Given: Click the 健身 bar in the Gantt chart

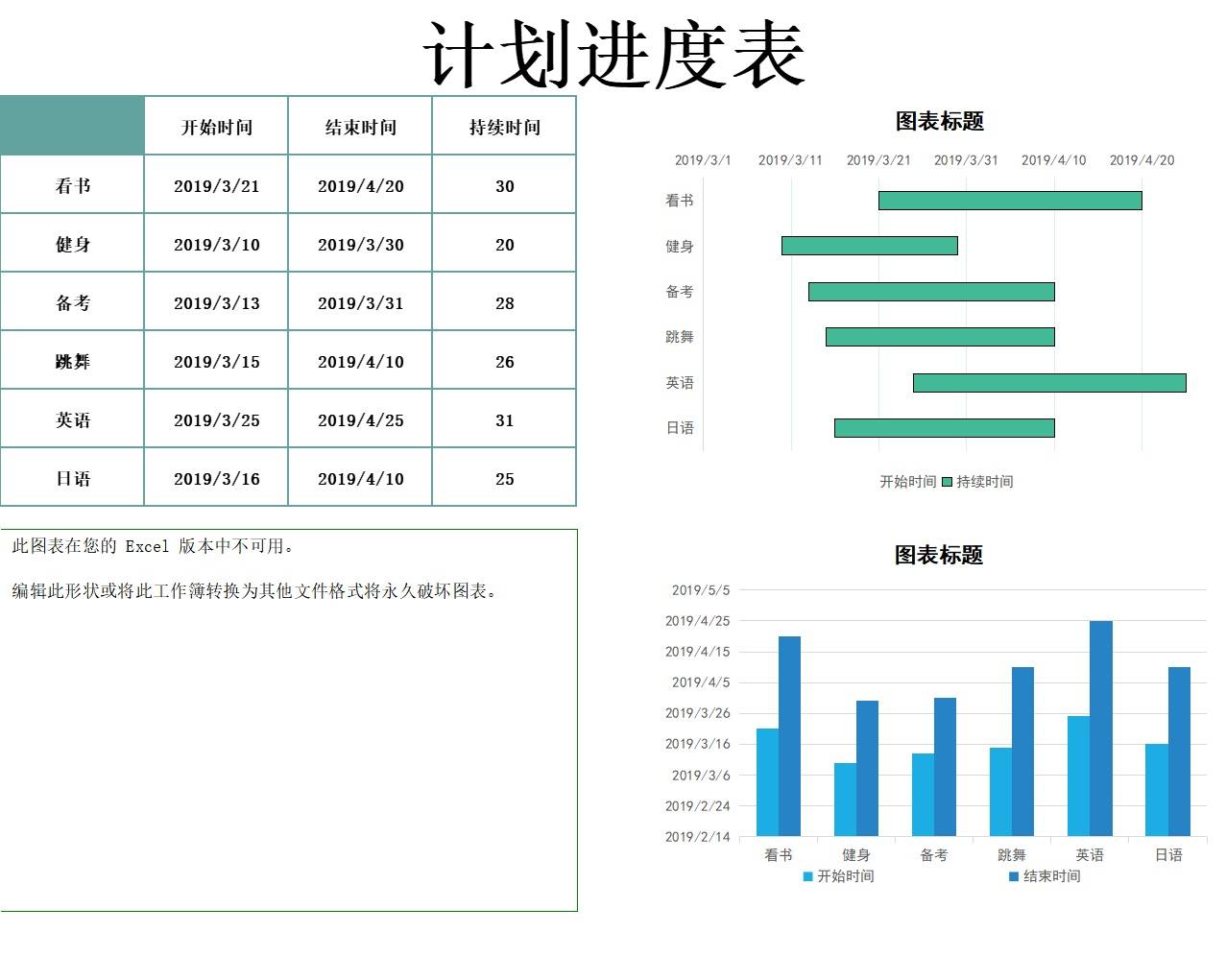Looking at the screenshot, I should click(x=869, y=246).
